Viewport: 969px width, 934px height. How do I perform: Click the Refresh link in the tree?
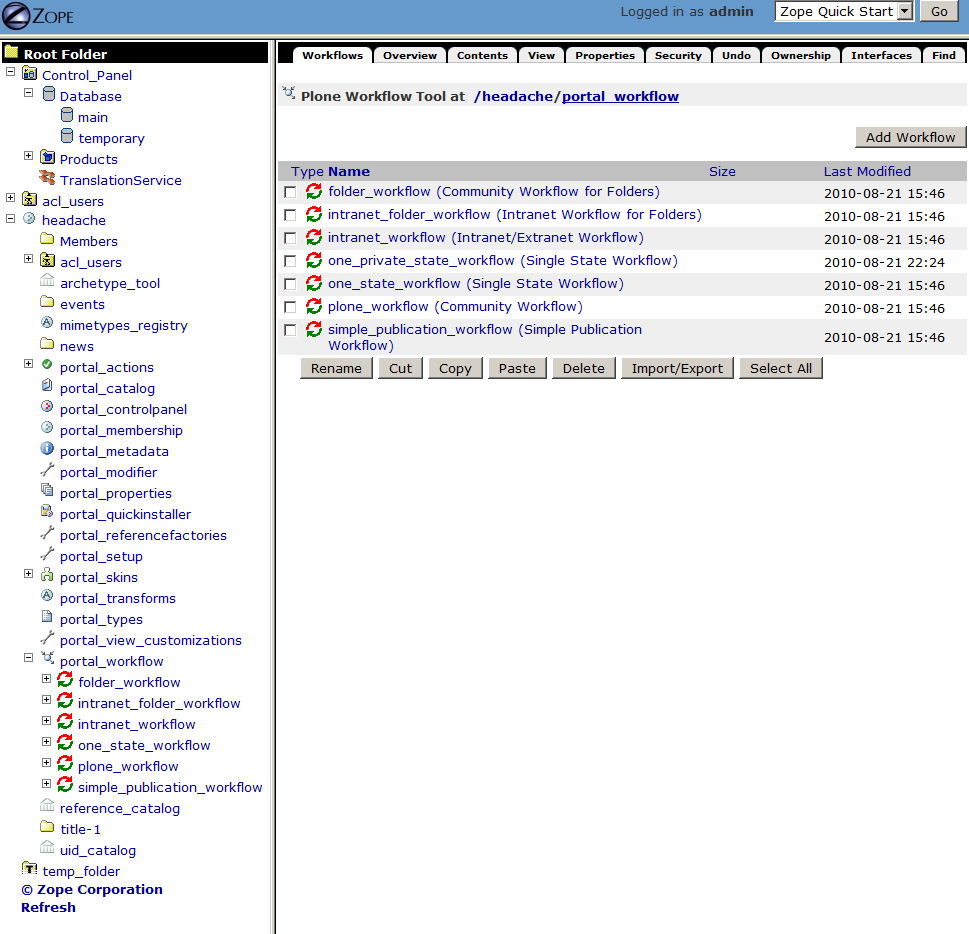[x=48, y=907]
